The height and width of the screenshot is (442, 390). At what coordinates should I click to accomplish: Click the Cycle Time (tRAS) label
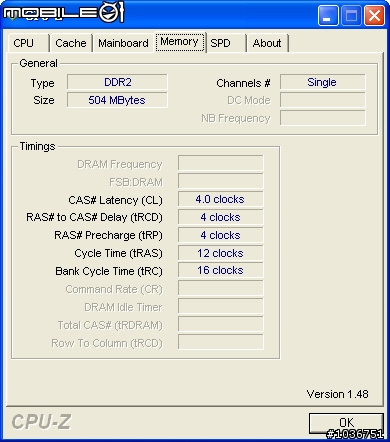[118, 253]
